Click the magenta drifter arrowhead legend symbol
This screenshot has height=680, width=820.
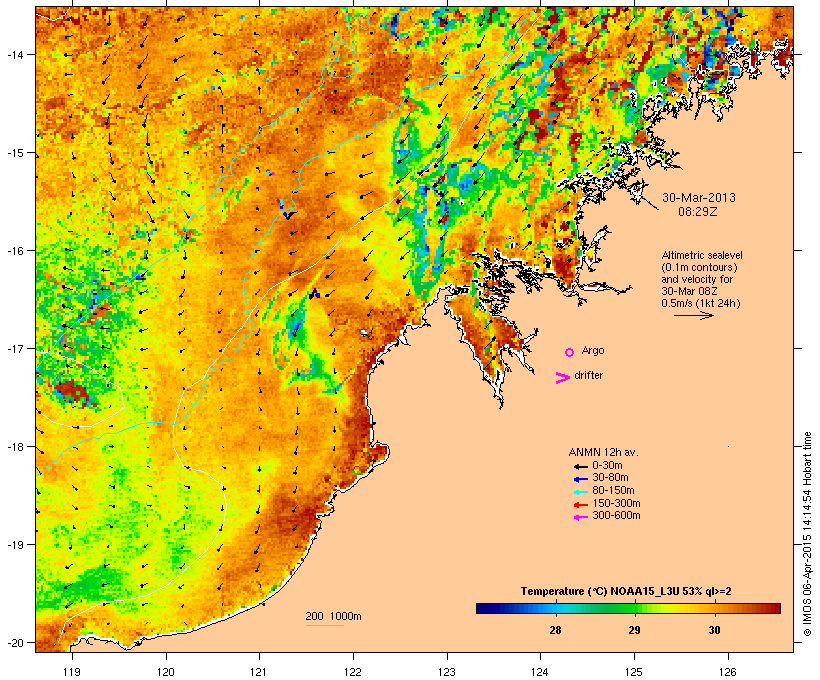(x=562, y=378)
